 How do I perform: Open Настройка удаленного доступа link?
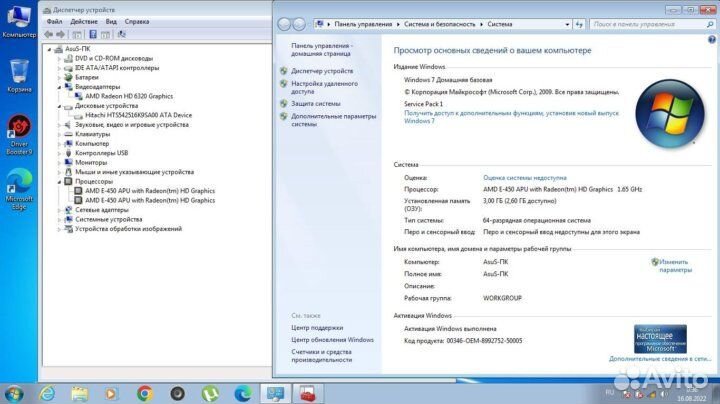[x=324, y=87]
